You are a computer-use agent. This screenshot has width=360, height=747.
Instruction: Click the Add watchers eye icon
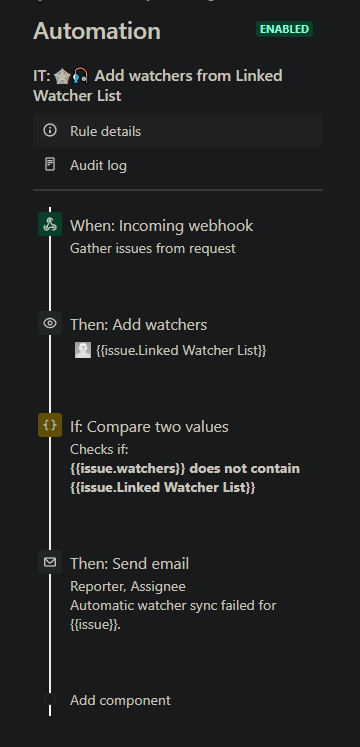(x=50, y=323)
